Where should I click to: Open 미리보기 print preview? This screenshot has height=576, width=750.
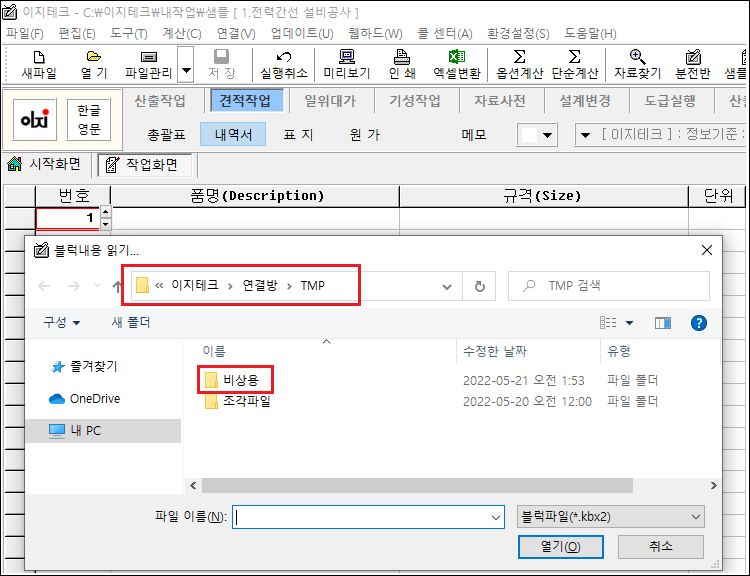click(347, 65)
